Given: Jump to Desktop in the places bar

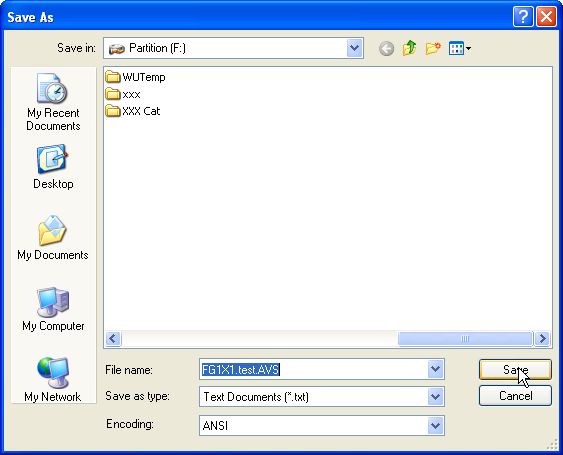Looking at the screenshot, I should (53, 167).
